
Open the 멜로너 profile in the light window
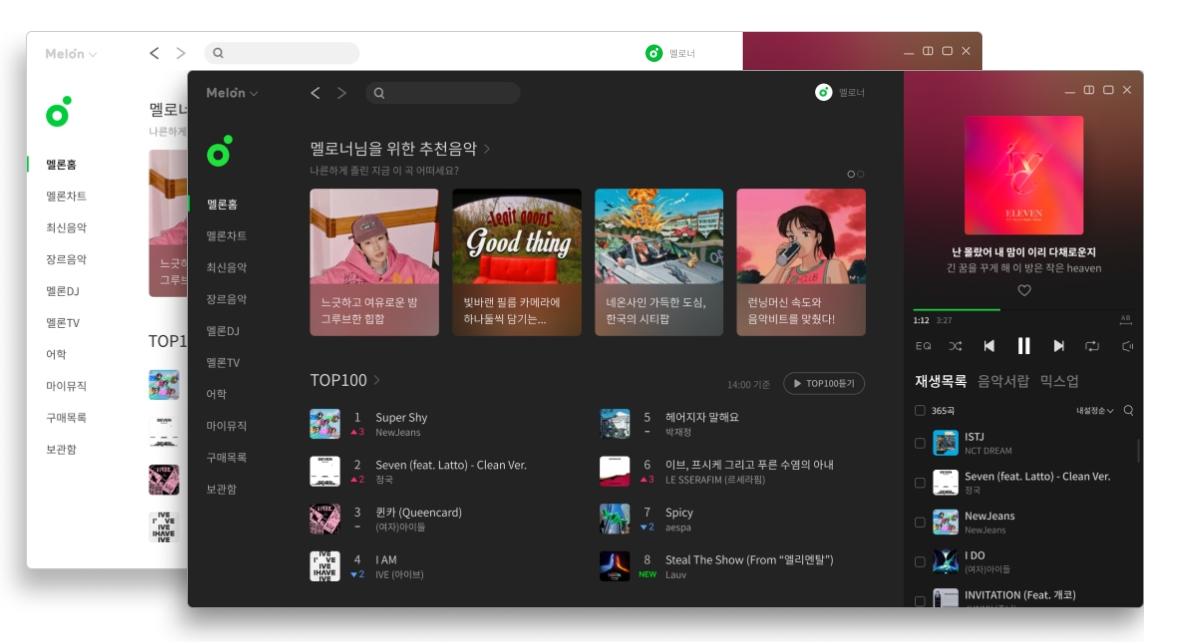click(x=654, y=53)
